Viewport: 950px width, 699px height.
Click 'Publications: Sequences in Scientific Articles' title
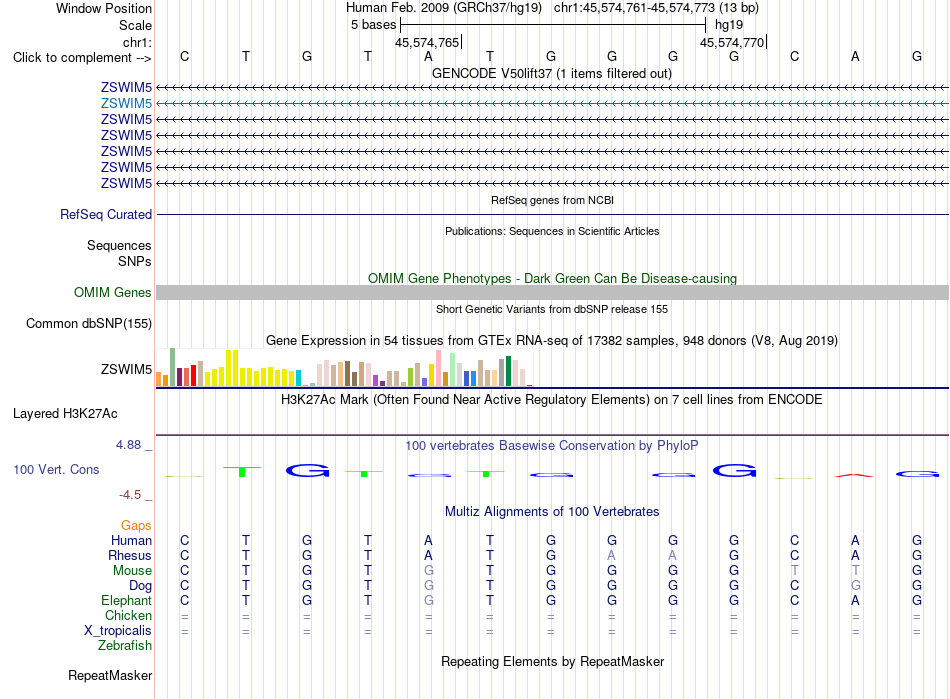pos(552,231)
